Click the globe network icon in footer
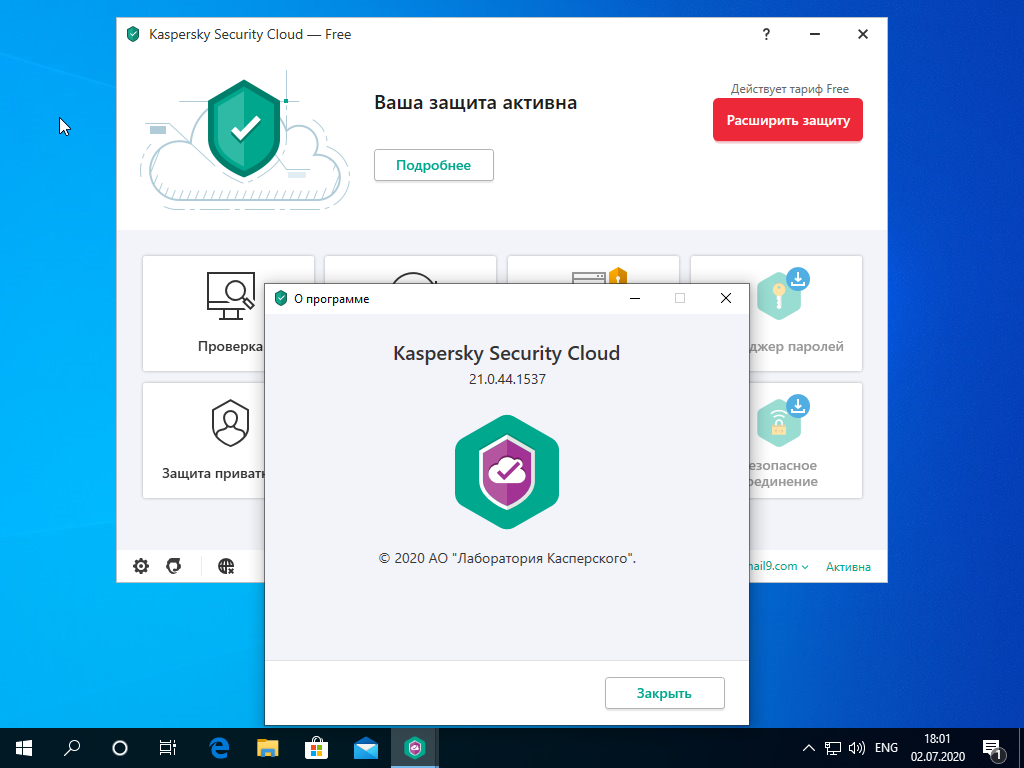 point(226,566)
